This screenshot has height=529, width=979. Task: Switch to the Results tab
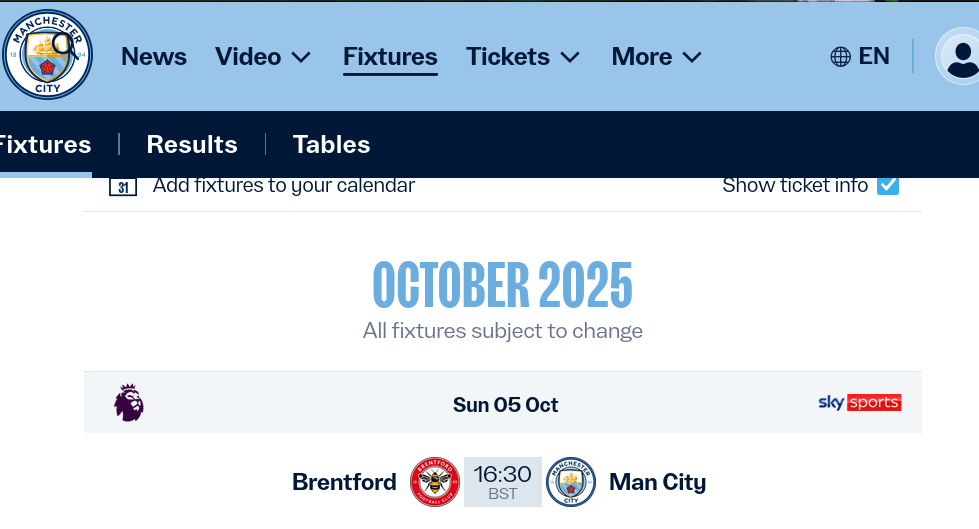(x=192, y=145)
